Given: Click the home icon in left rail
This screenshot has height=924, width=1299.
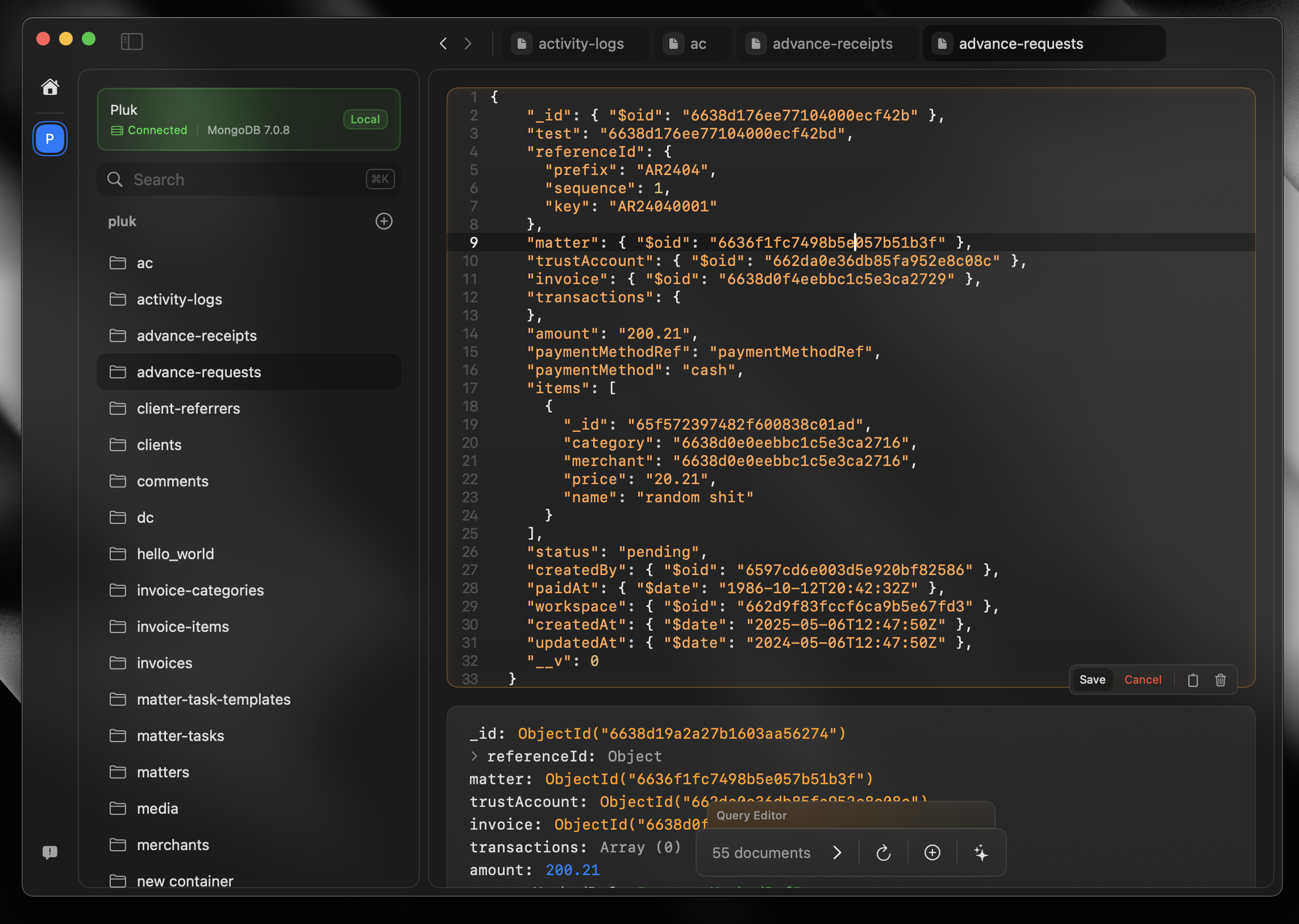Looking at the screenshot, I should (x=50, y=86).
